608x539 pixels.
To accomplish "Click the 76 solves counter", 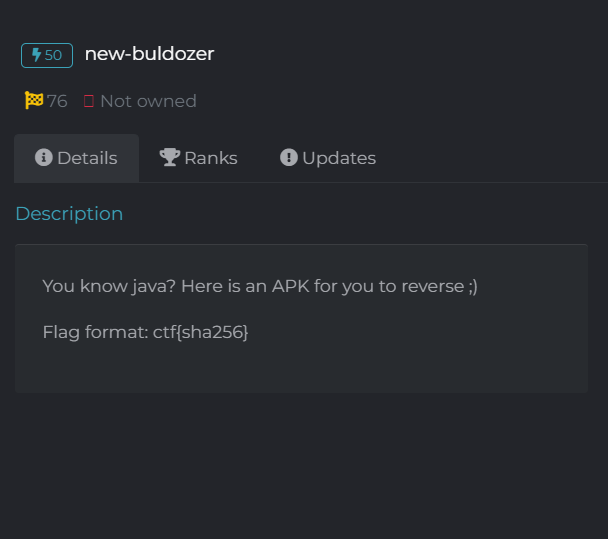I will [57, 101].
